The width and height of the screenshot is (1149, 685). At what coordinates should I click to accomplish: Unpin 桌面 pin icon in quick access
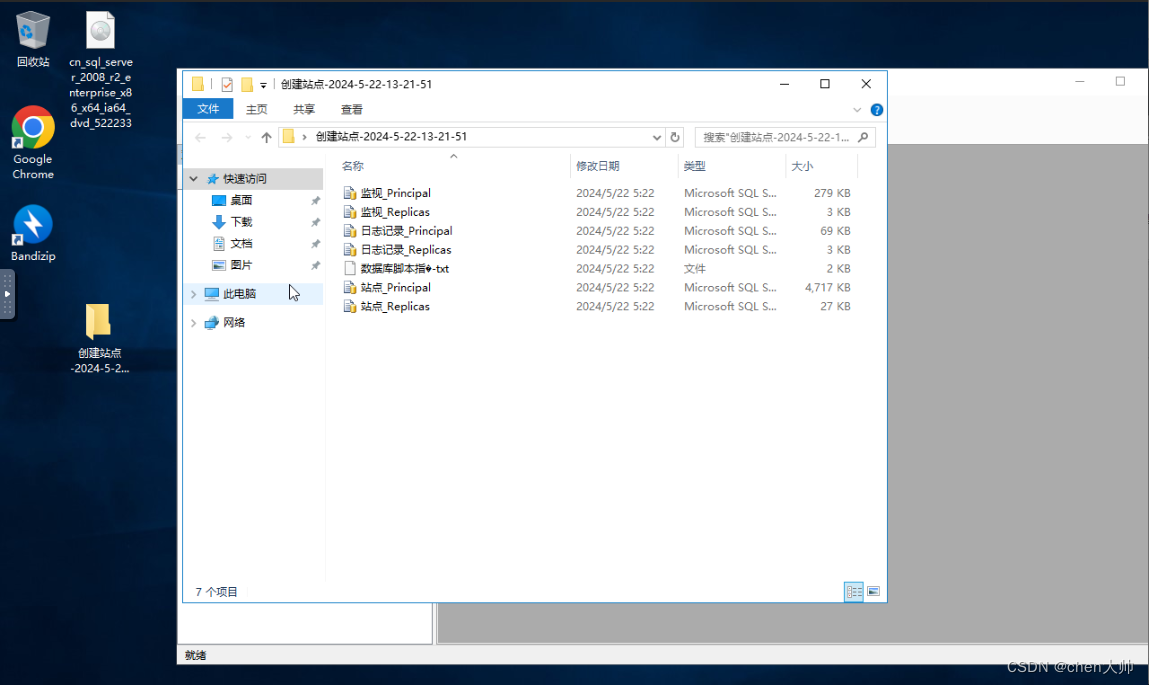click(316, 201)
